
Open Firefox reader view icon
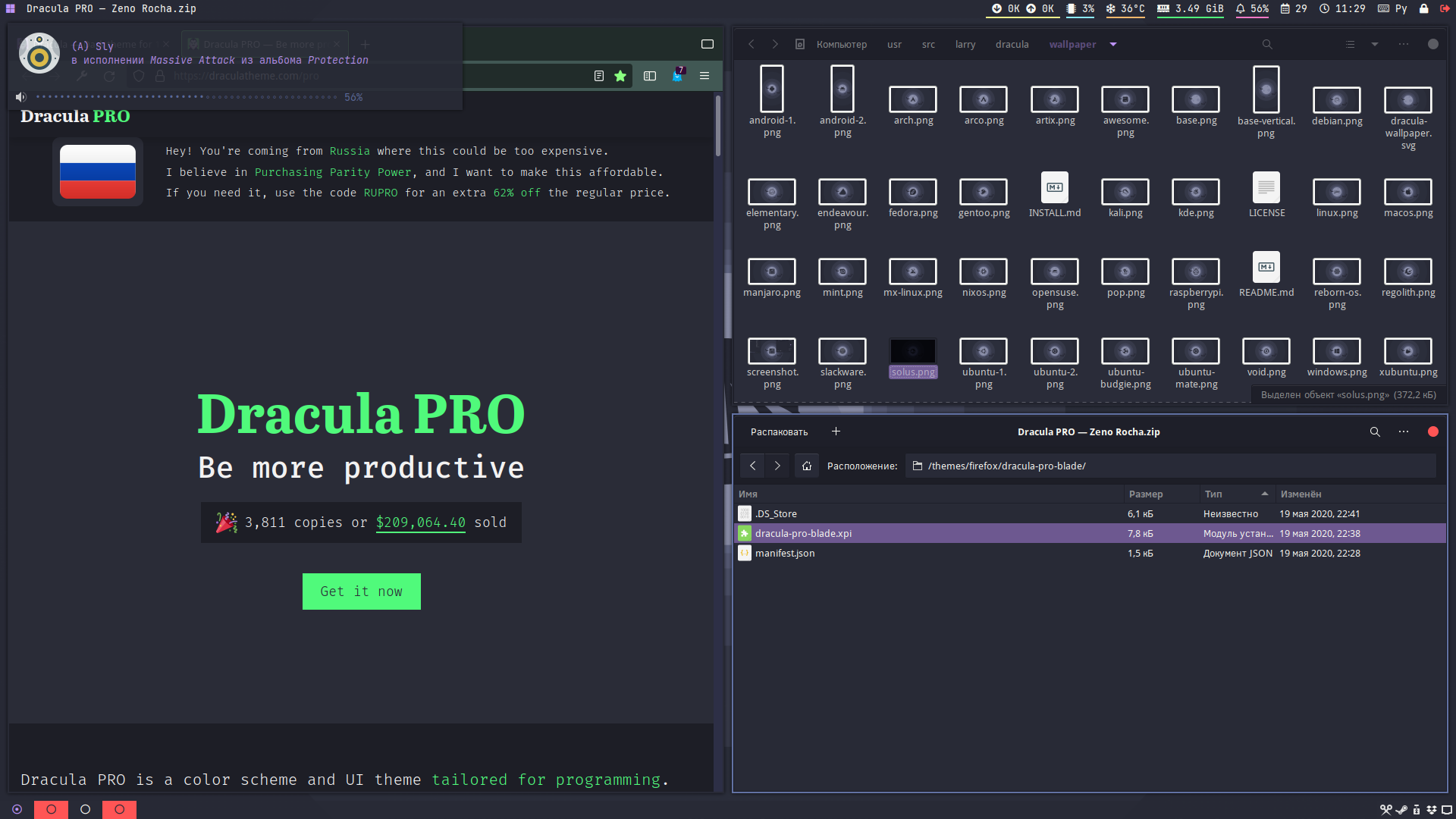(599, 76)
